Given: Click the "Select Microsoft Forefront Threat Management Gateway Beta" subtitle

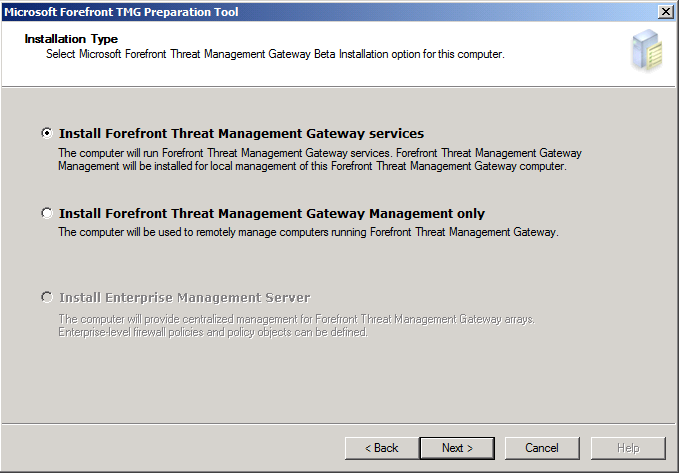Looking at the screenshot, I should point(275,53).
